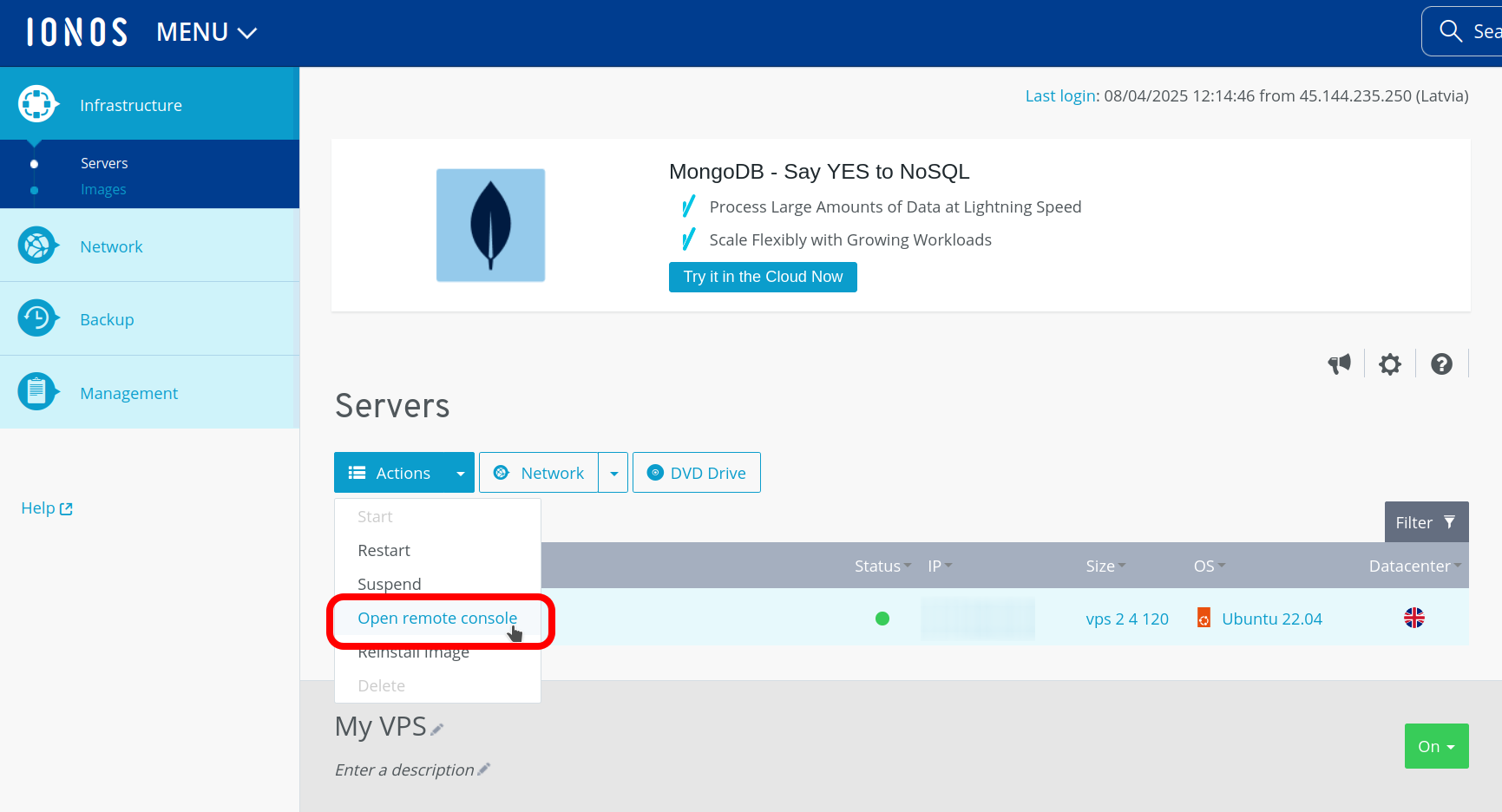Click the green server status dot

(882, 619)
